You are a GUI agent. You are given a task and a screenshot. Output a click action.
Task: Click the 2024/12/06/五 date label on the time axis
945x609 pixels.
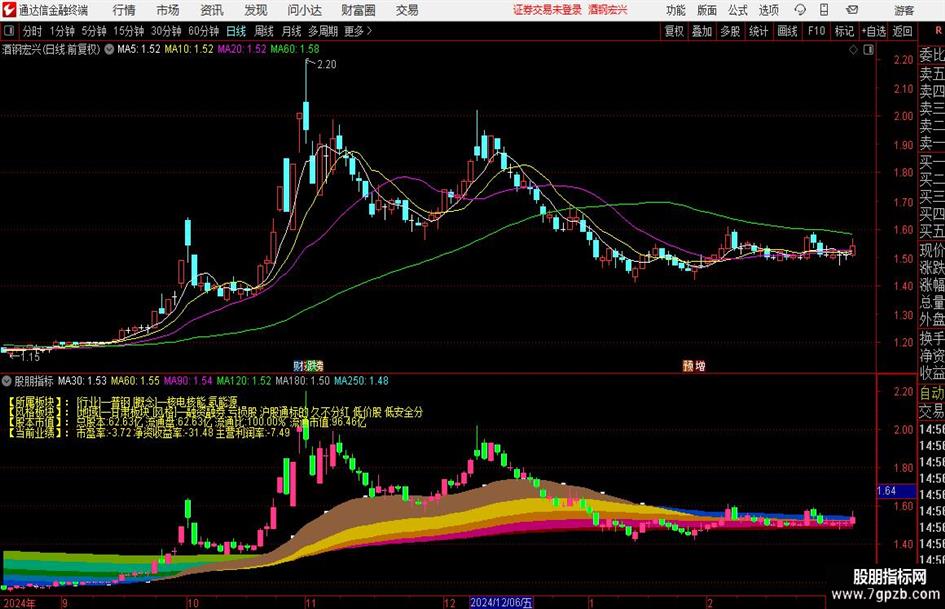coord(501,602)
